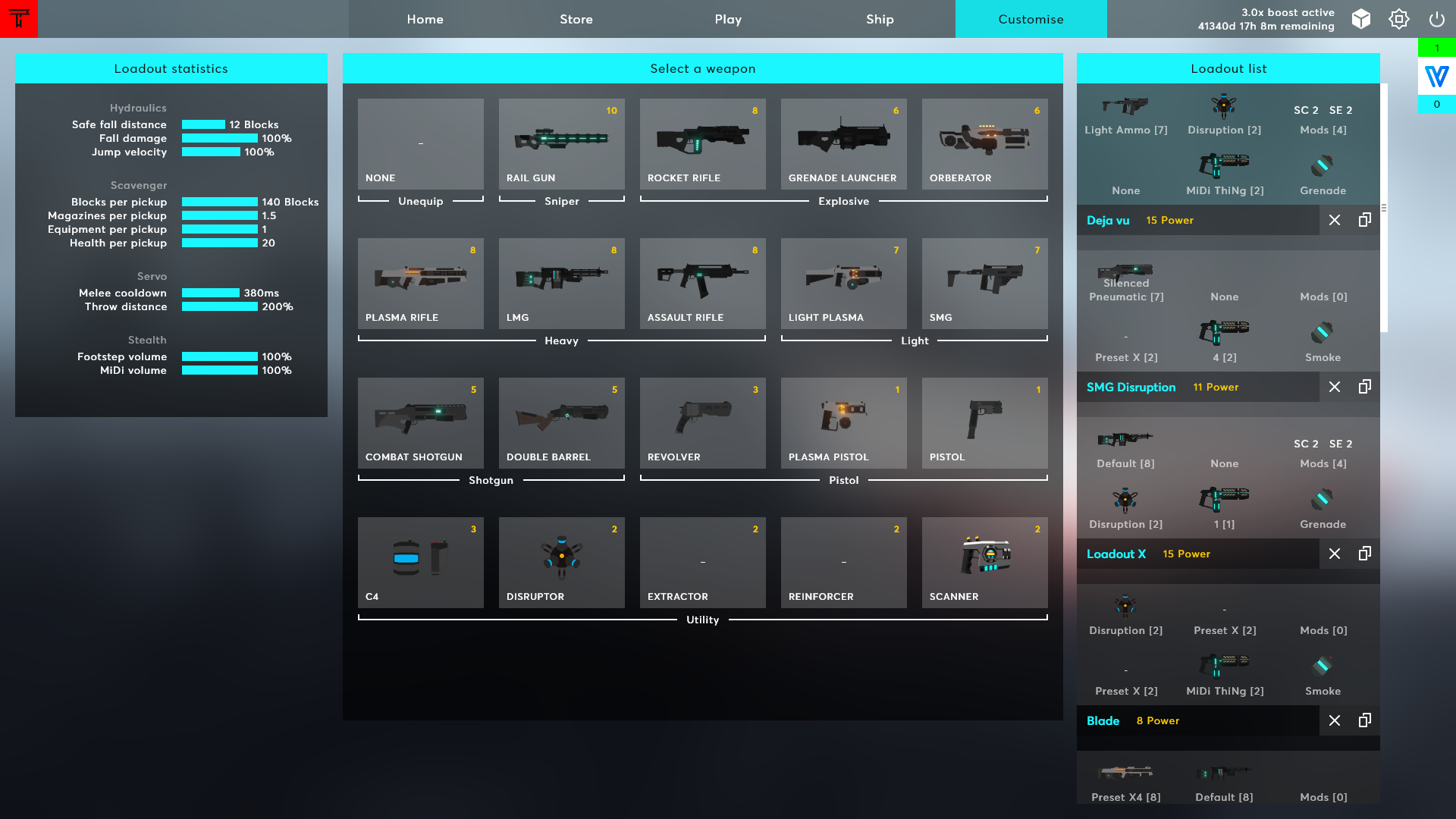Screen dimensions: 1456x819
Task: Pick the Disruptor utility item
Action: 561,563
